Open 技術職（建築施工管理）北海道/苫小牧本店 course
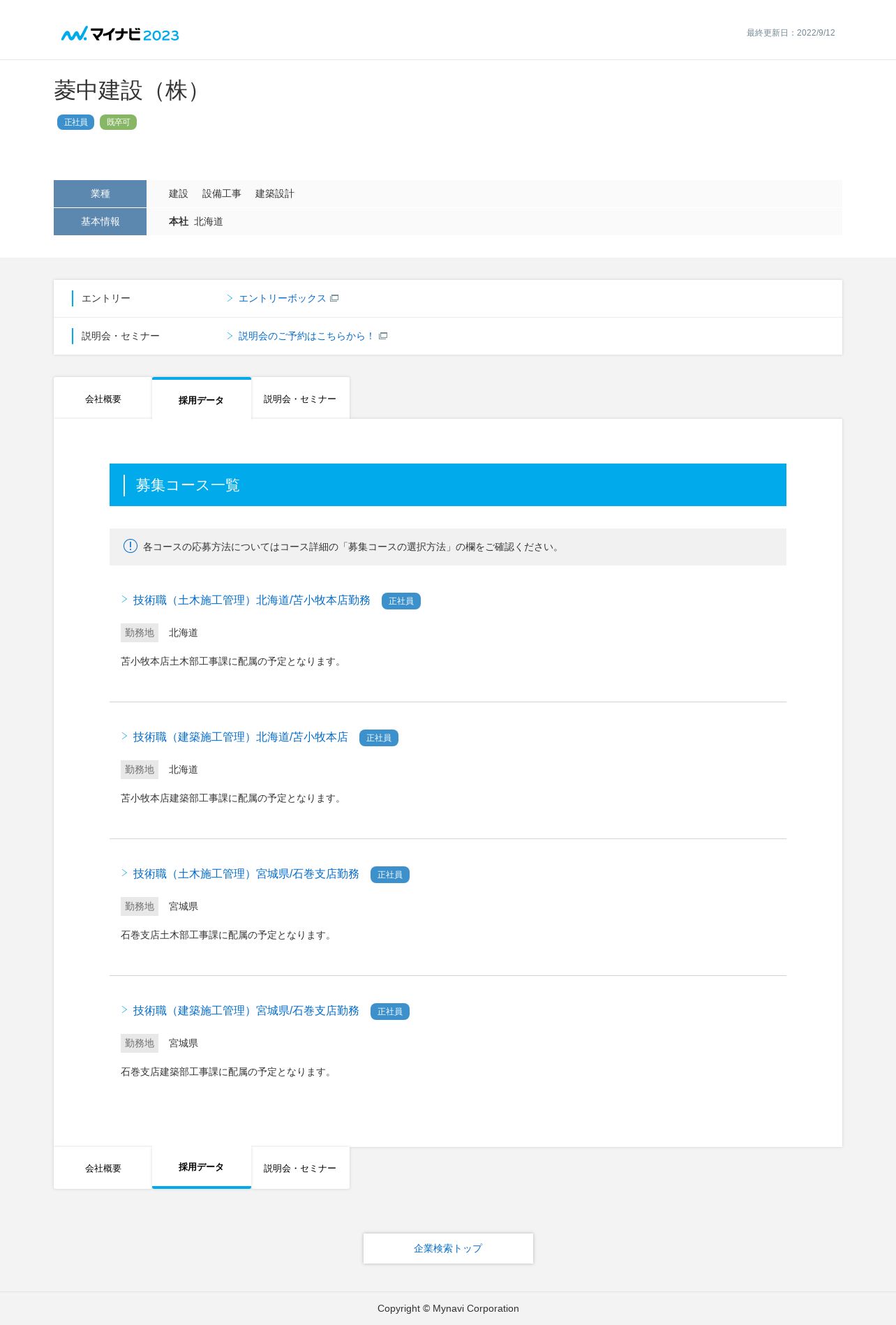The height and width of the screenshot is (1325, 896). pyautogui.click(x=241, y=736)
